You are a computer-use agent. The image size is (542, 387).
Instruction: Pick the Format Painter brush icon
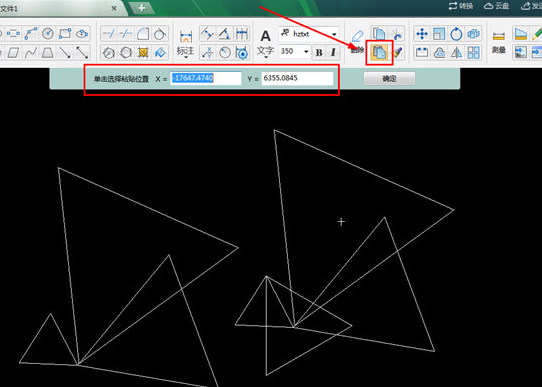pyautogui.click(x=398, y=53)
